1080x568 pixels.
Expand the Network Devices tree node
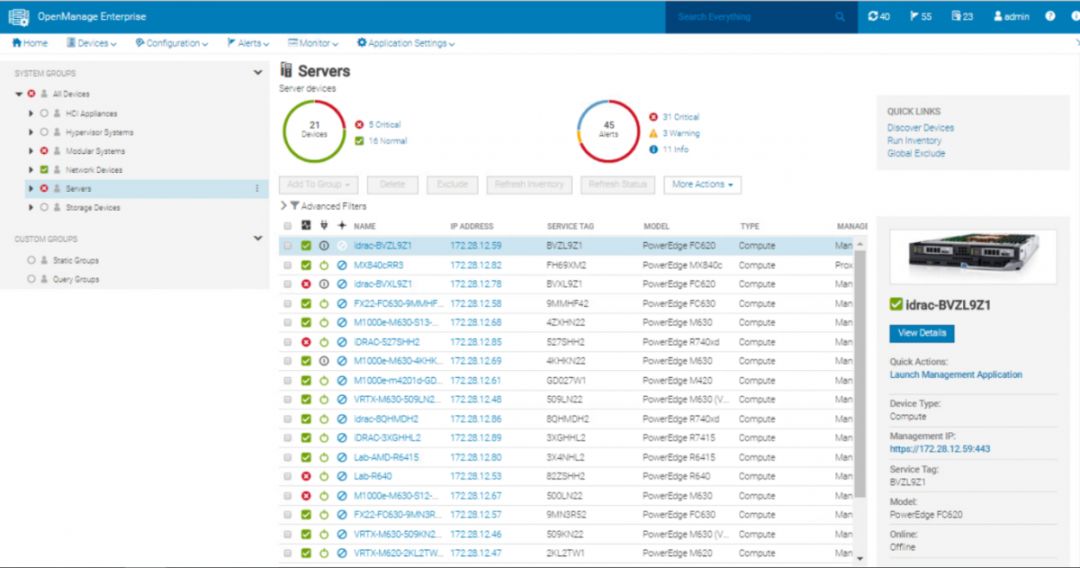pyautogui.click(x=30, y=169)
